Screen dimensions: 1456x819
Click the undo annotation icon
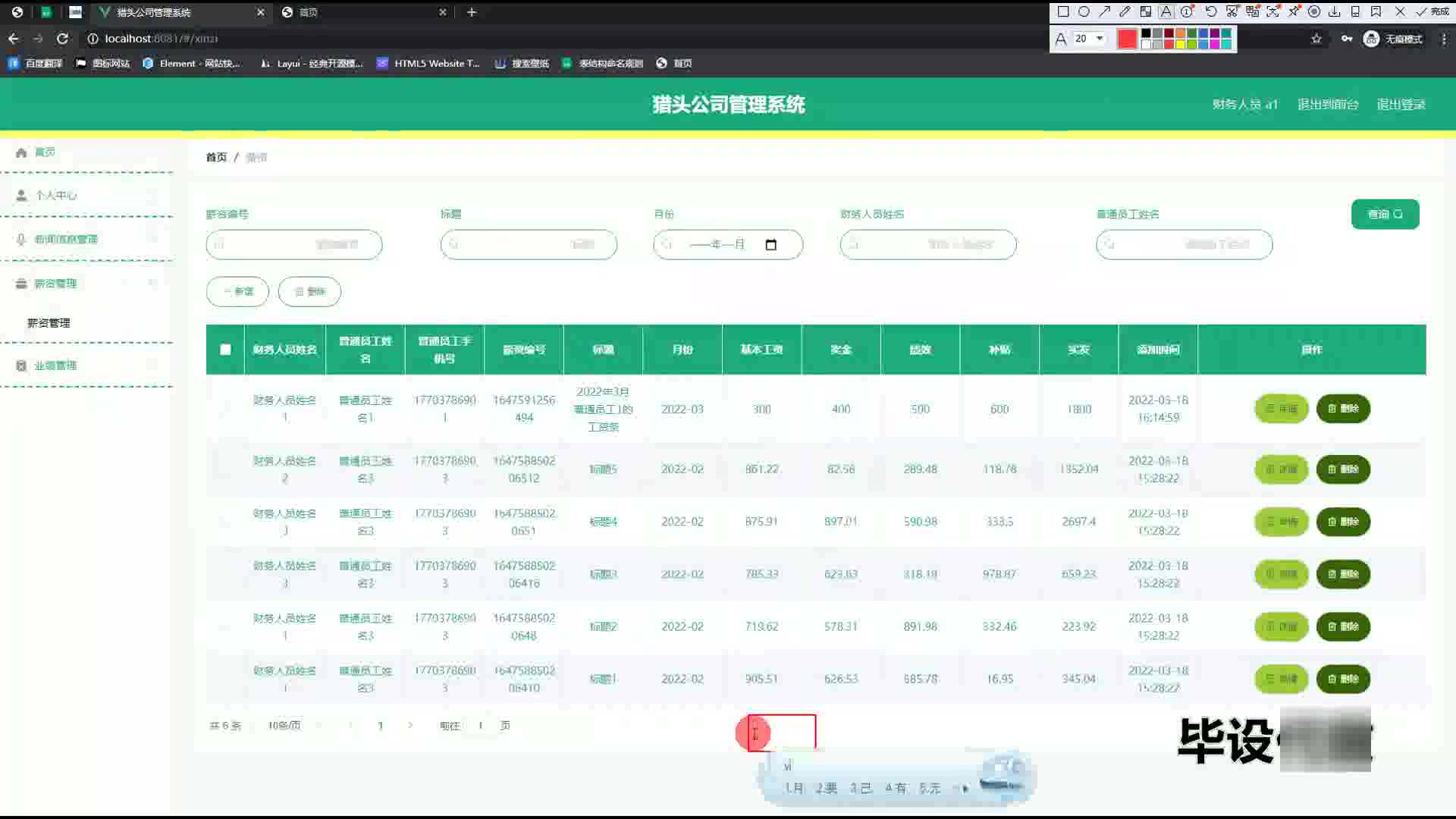click(1211, 11)
